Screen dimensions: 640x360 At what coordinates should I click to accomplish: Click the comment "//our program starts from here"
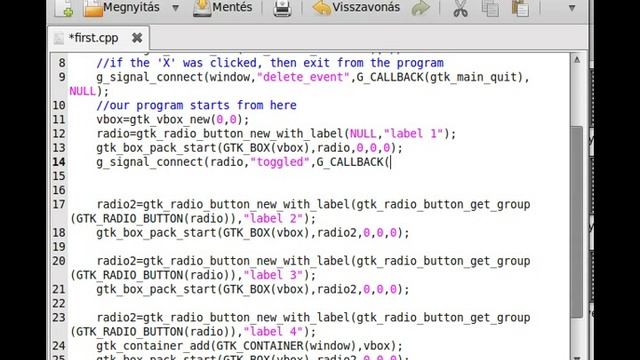pyautogui.click(x=196, y=105)
